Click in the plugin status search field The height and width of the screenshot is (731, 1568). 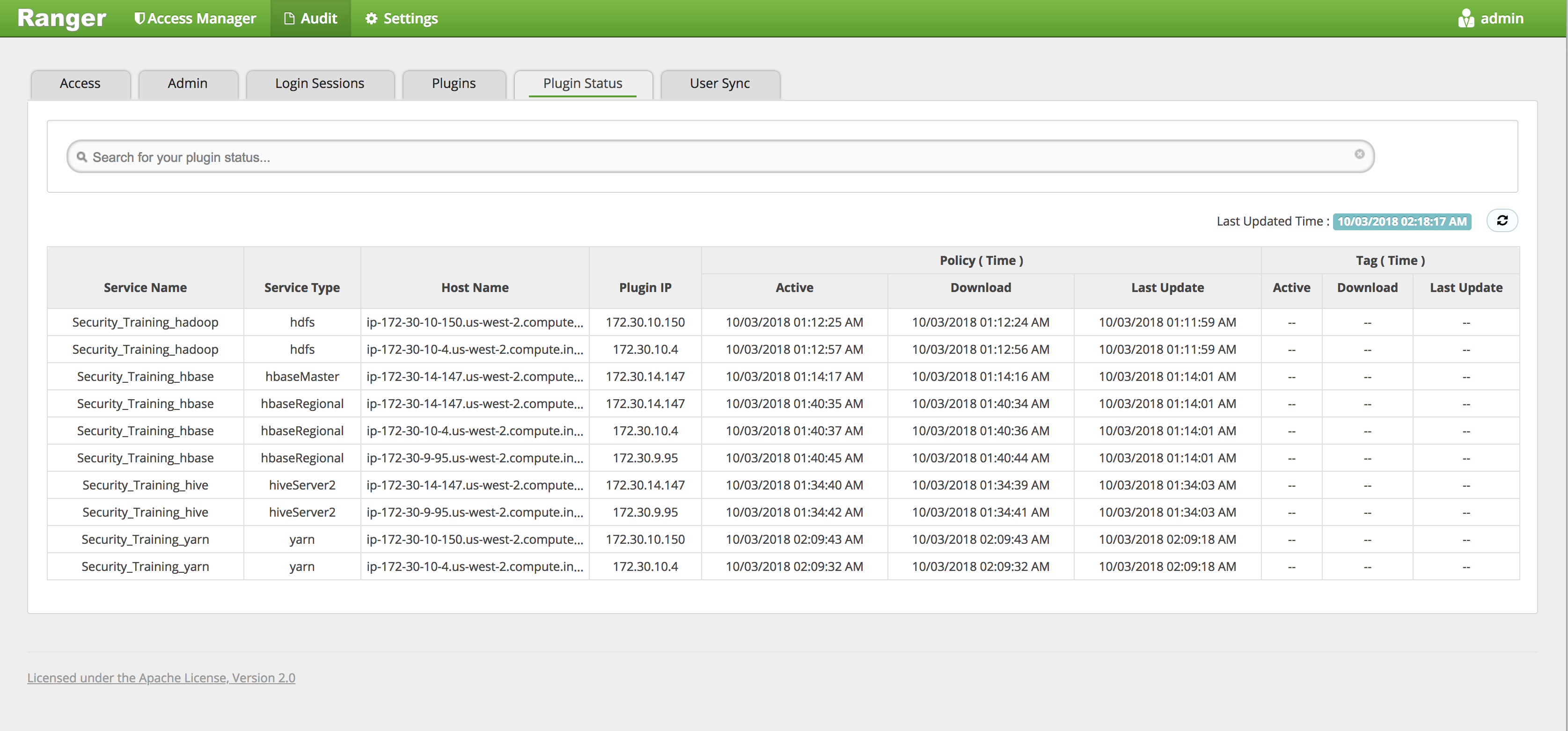pos(718,157)
